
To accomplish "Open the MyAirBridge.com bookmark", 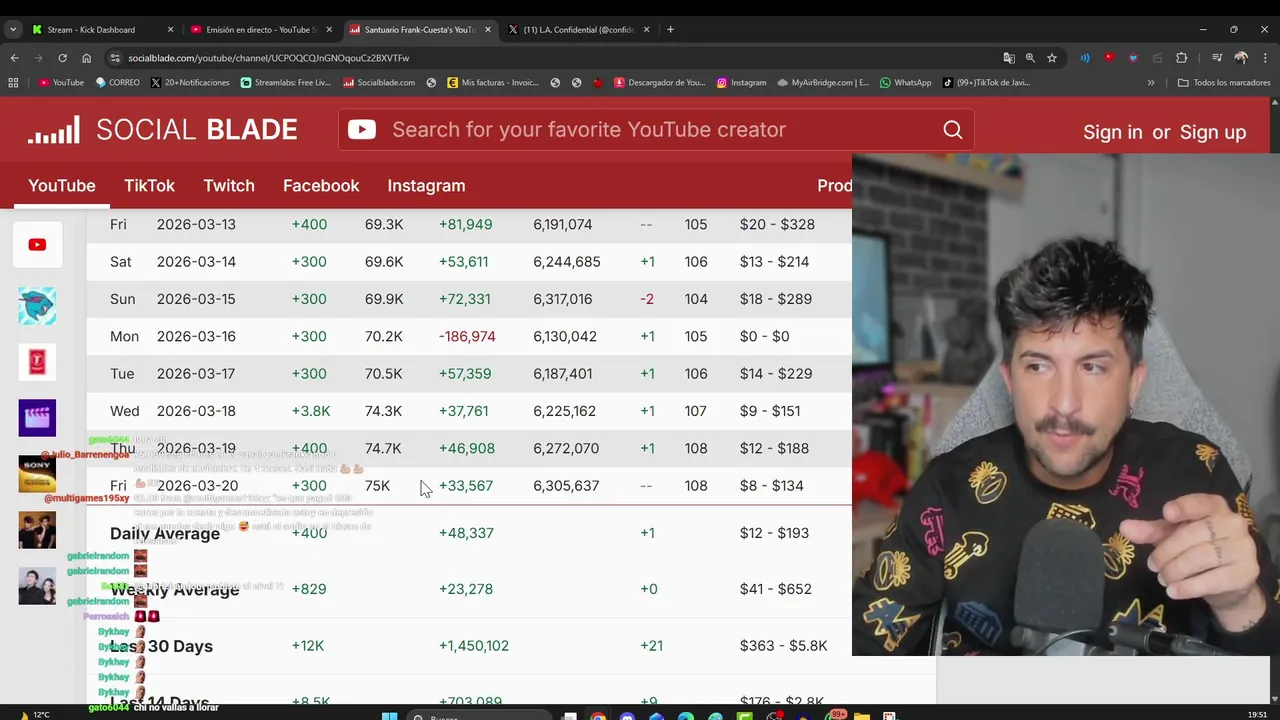I will [x=823, y=83].
